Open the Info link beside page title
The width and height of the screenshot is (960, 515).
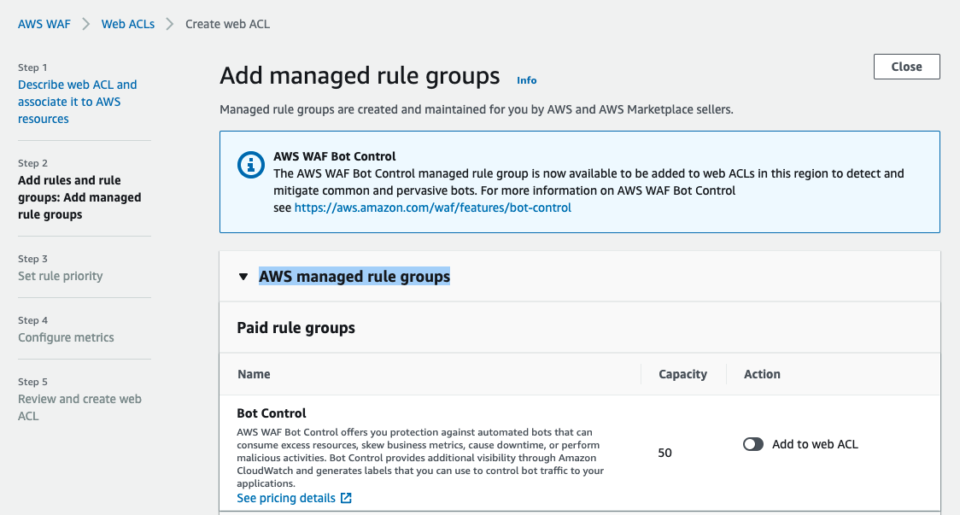pyautogui.click(x=527, y=80)
